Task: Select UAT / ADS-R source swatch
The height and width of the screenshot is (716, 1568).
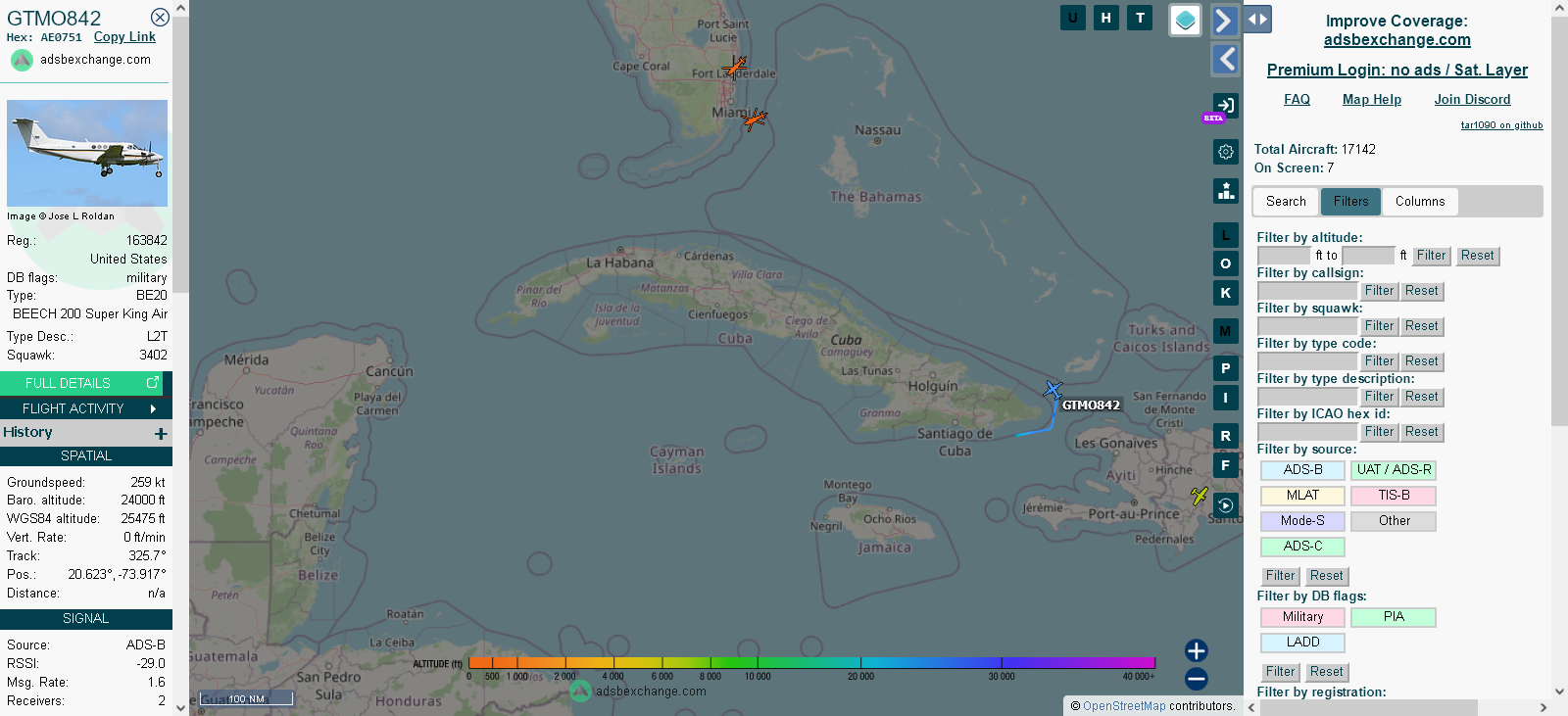Action: tap(1394, 470)
